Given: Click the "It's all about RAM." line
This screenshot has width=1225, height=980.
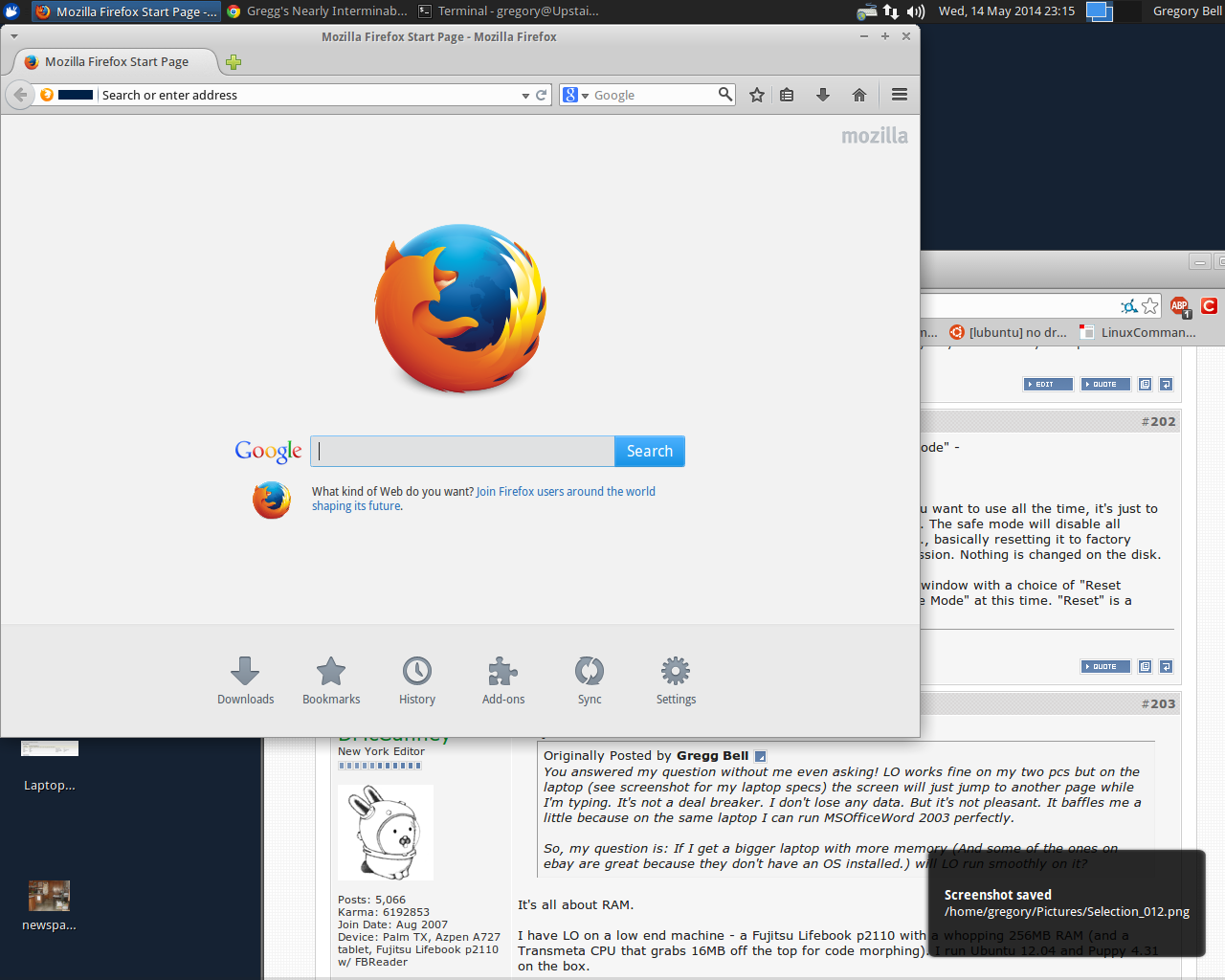Looking at the screenshot, I should (x=575, y=904).
